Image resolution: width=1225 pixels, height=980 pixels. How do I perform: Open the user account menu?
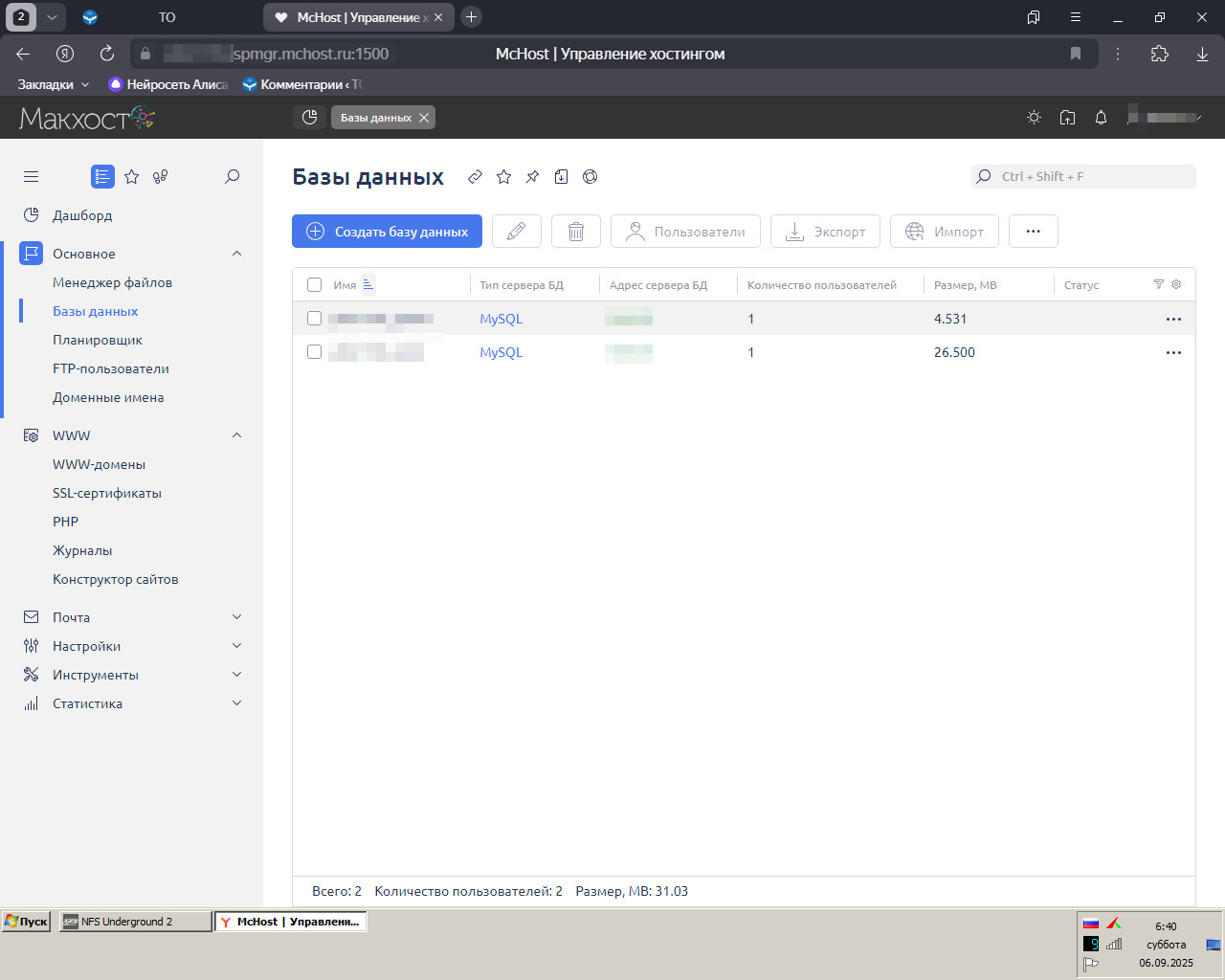[x=1164, y=117]
